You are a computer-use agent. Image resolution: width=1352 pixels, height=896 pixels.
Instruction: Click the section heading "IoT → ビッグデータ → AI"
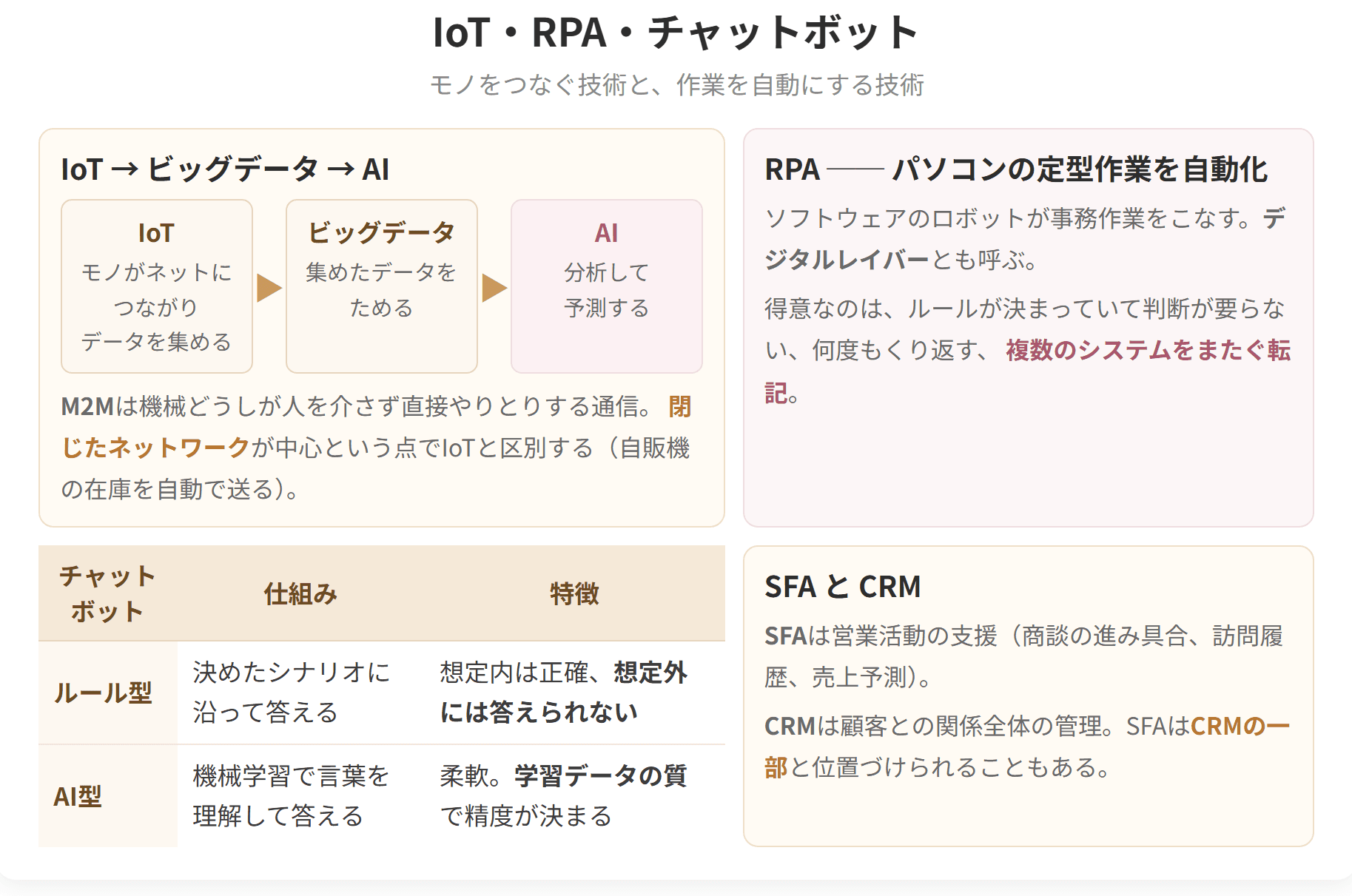(225, 169)
